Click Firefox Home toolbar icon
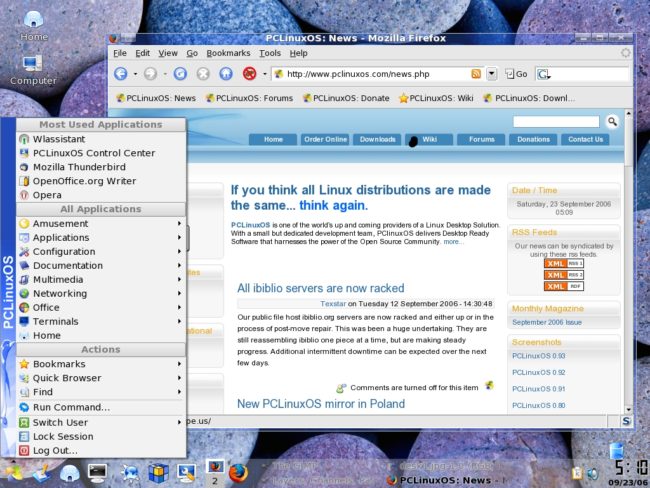 click(226, 74)
